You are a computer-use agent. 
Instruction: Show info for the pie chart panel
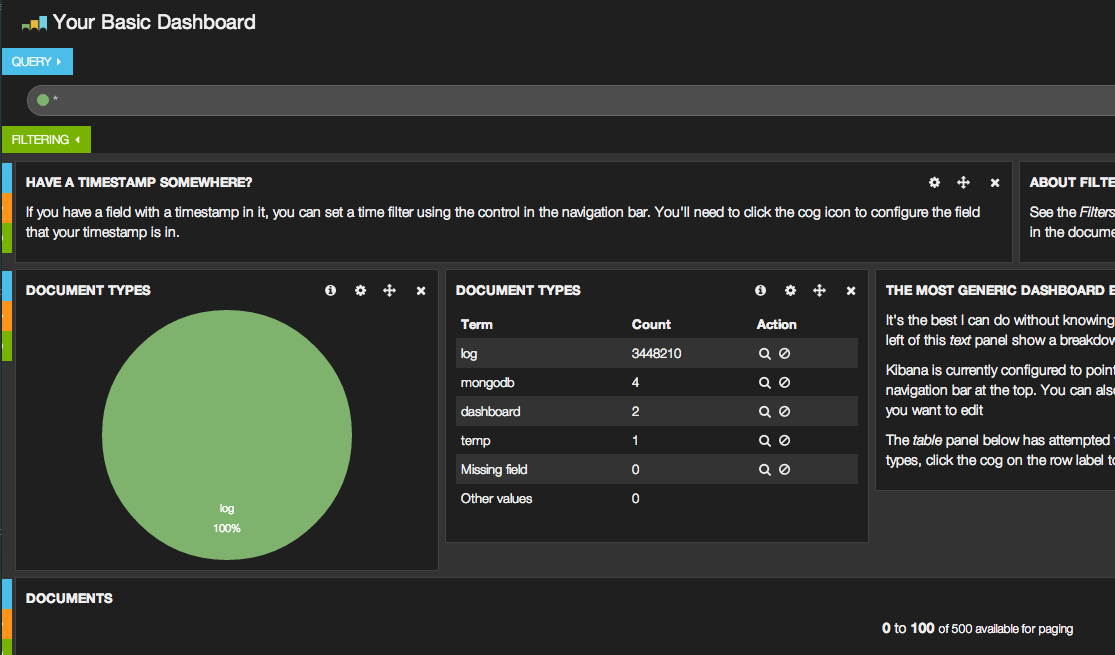coord(331,290)
